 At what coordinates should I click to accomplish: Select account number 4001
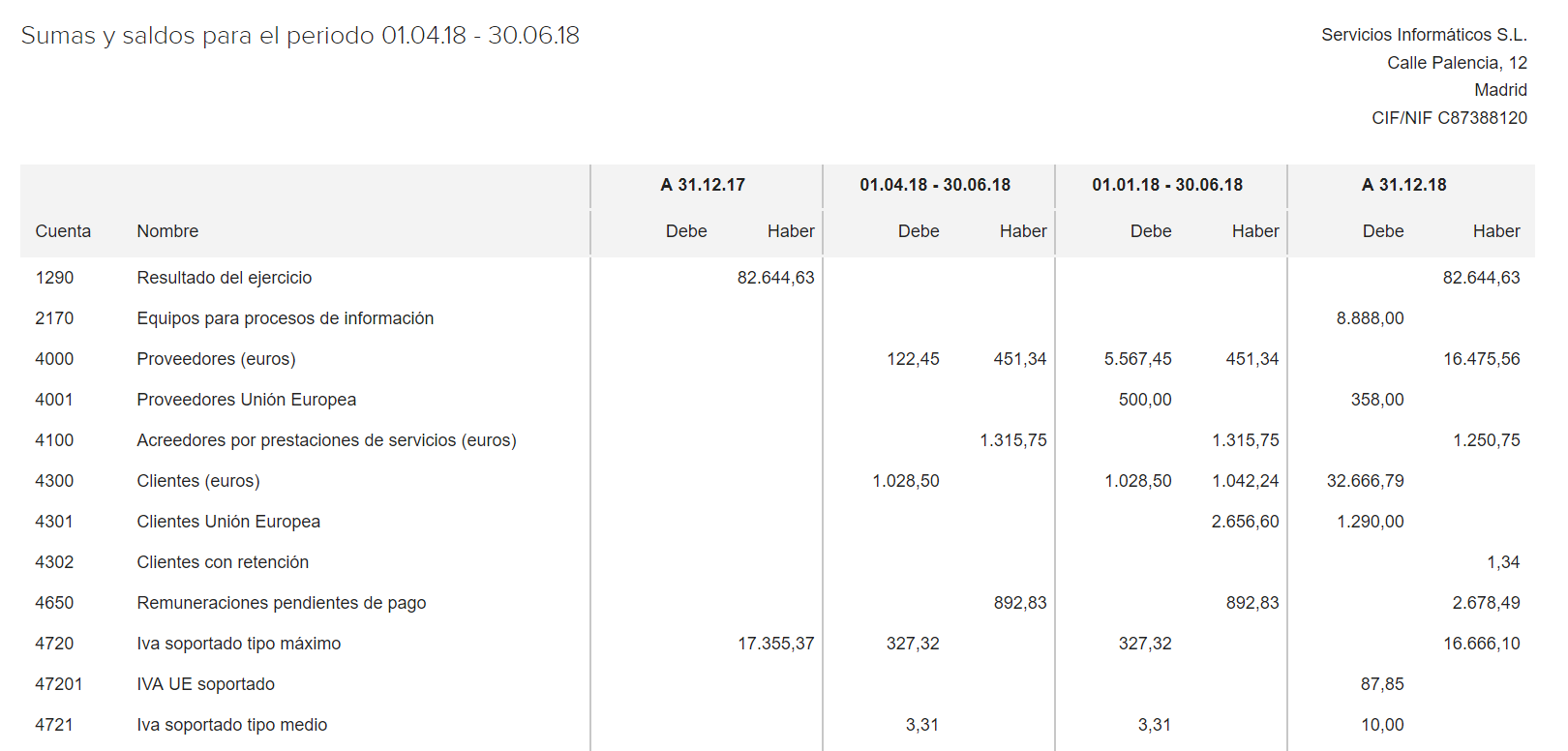[54, 400]
